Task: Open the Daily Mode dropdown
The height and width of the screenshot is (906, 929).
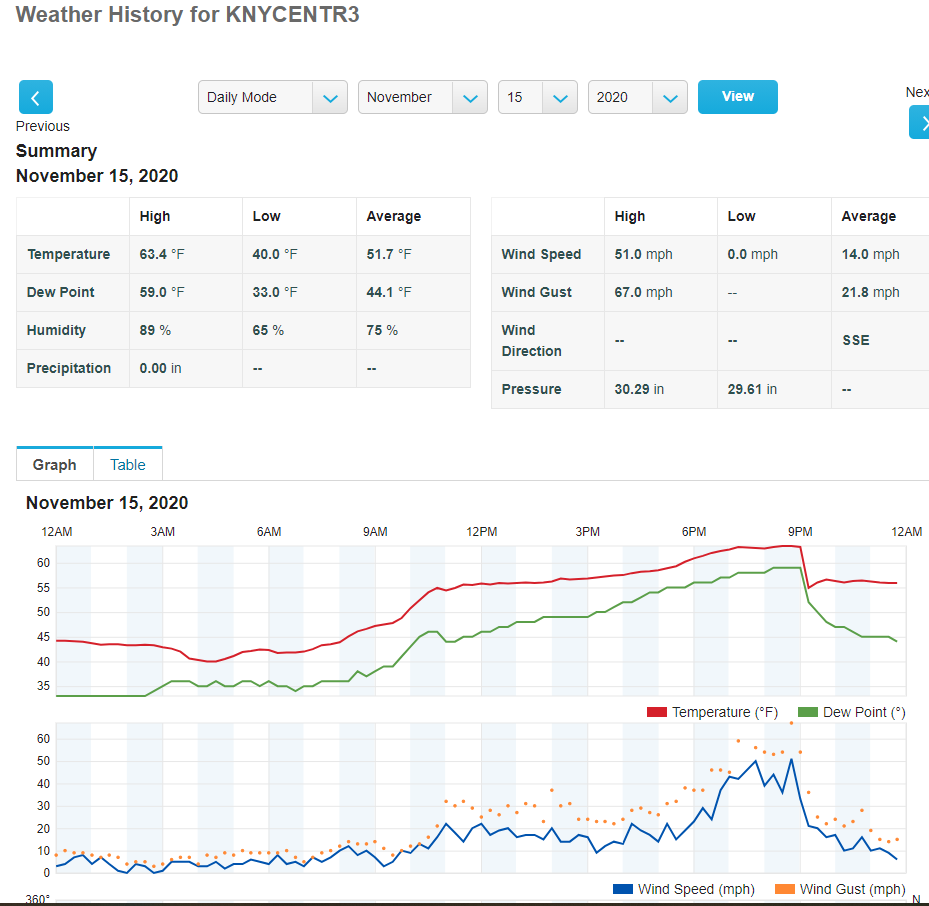Action: click(273, 97)
